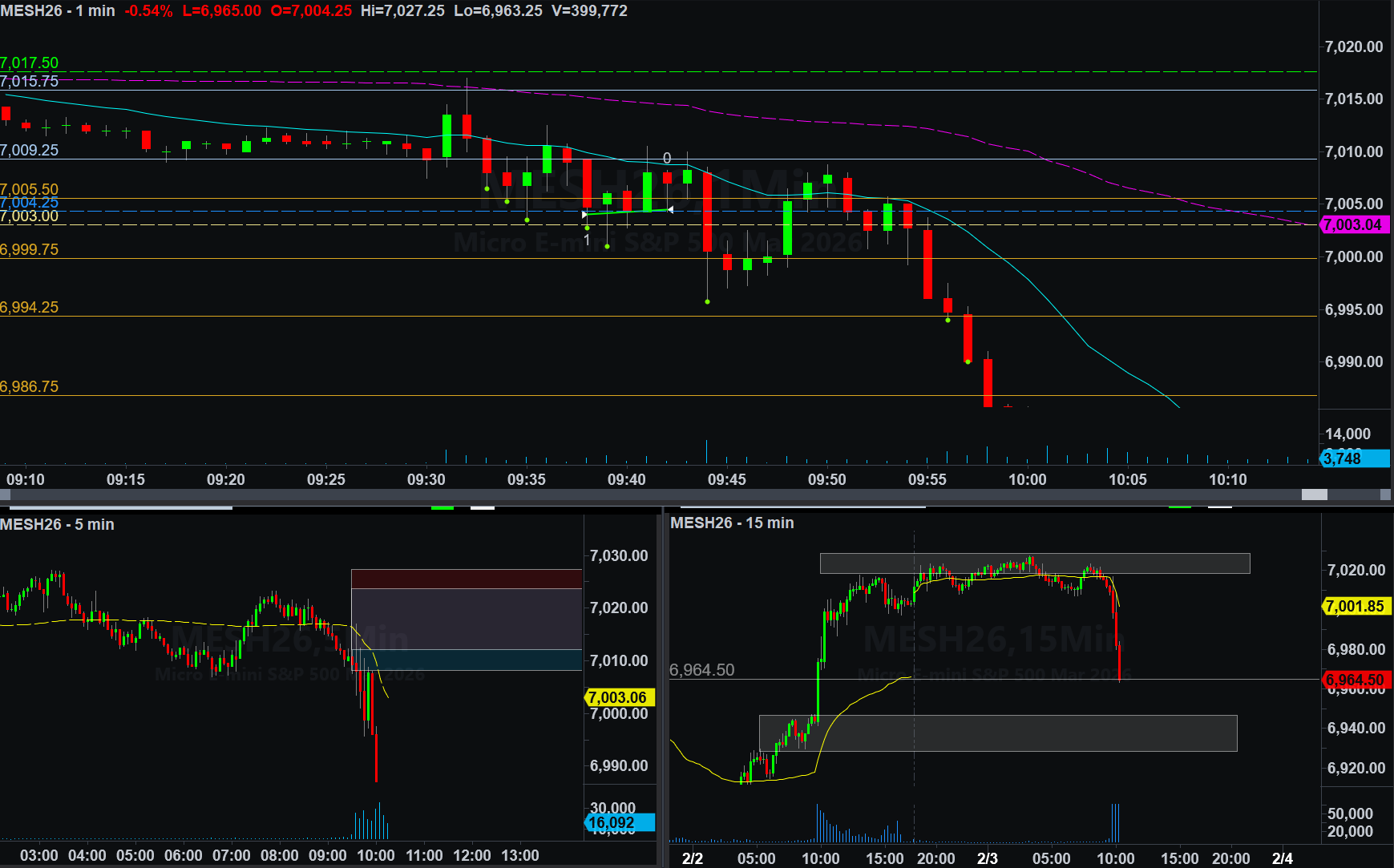This screenshot has height=868, width=1394.
Task: Click the red 6,964.50 price tag
Action: click(x=1355, y=680)
